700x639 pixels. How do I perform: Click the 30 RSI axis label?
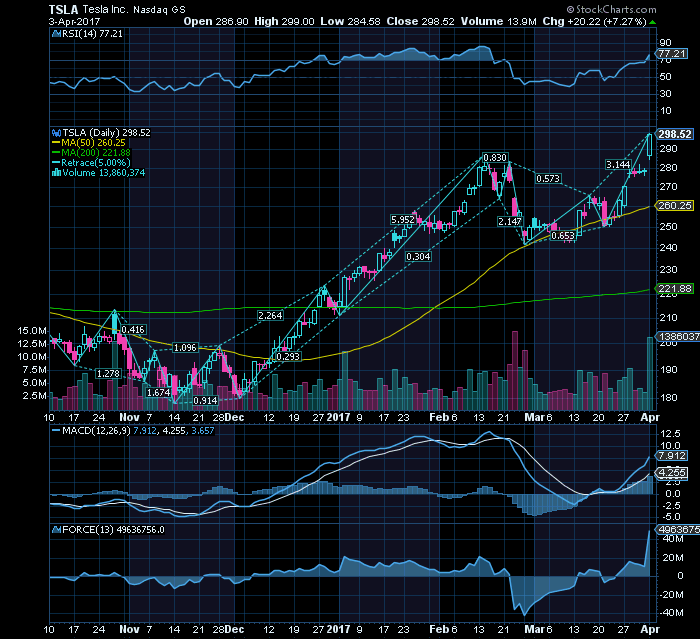[665, 94]
